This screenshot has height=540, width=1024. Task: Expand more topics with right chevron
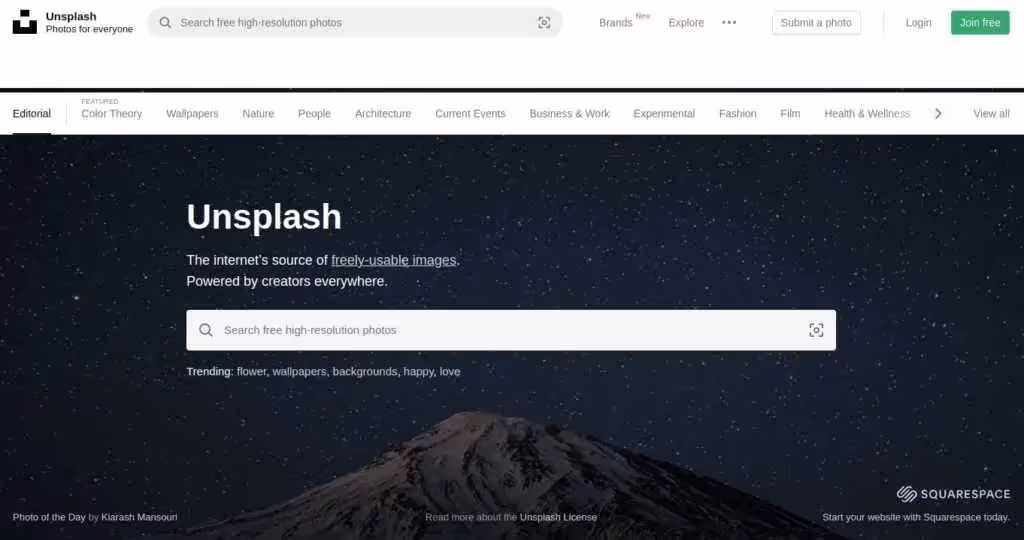tap(938, 114)
